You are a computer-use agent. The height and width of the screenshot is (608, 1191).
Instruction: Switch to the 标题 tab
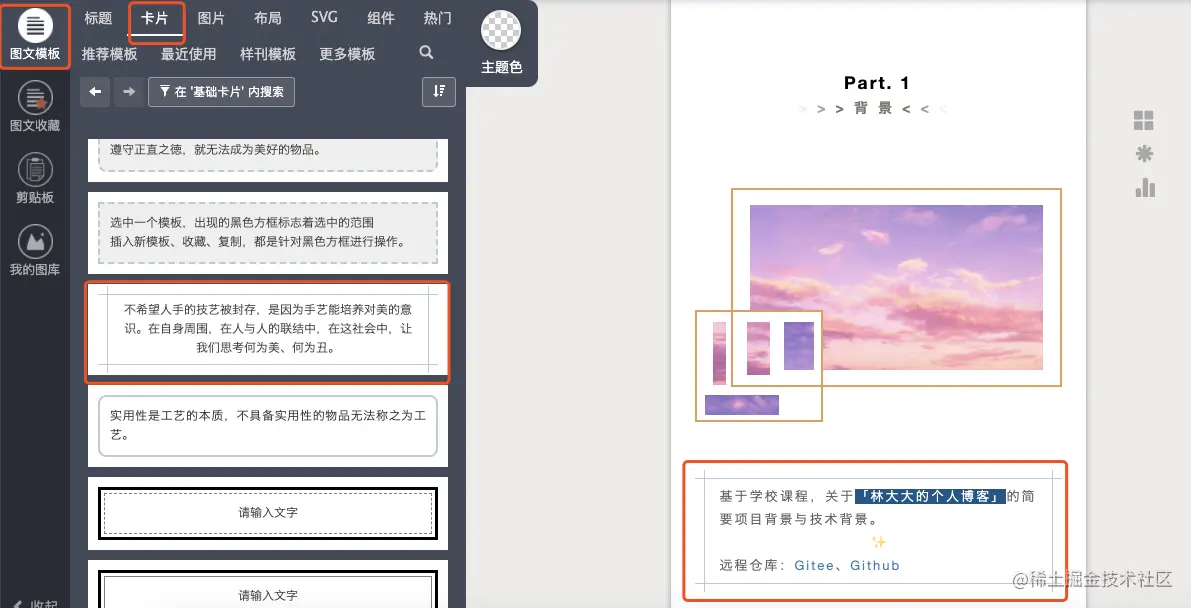pos(98,18)
